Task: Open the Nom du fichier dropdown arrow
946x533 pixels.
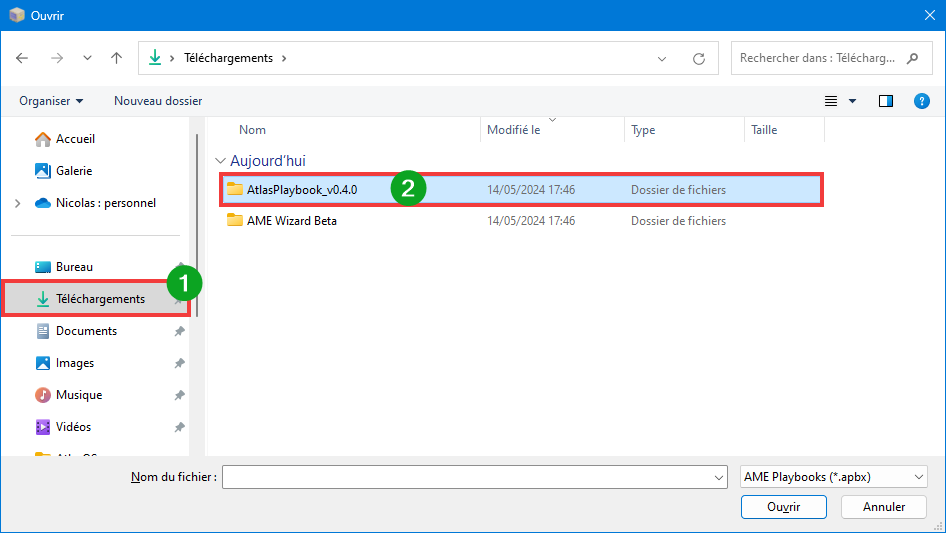Action: tap(719, 477)
